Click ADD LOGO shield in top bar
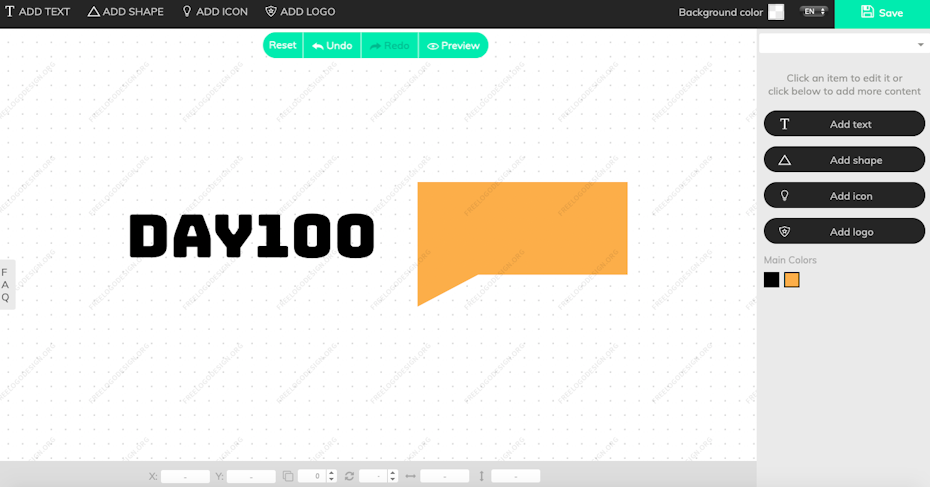 [300, 12]
